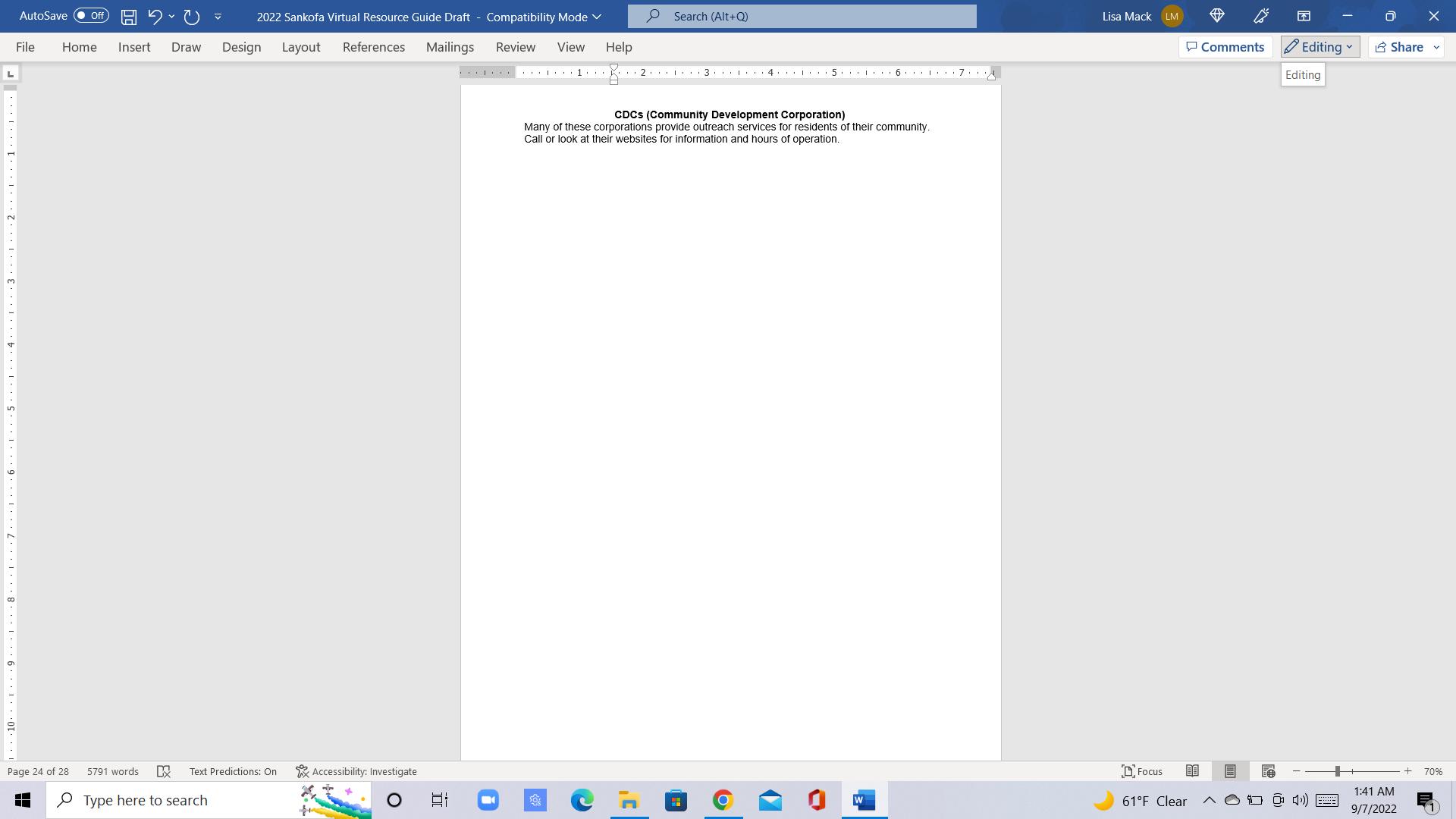1456x819 pixels.
Task: Click the Comments button
Action: 1225,47
